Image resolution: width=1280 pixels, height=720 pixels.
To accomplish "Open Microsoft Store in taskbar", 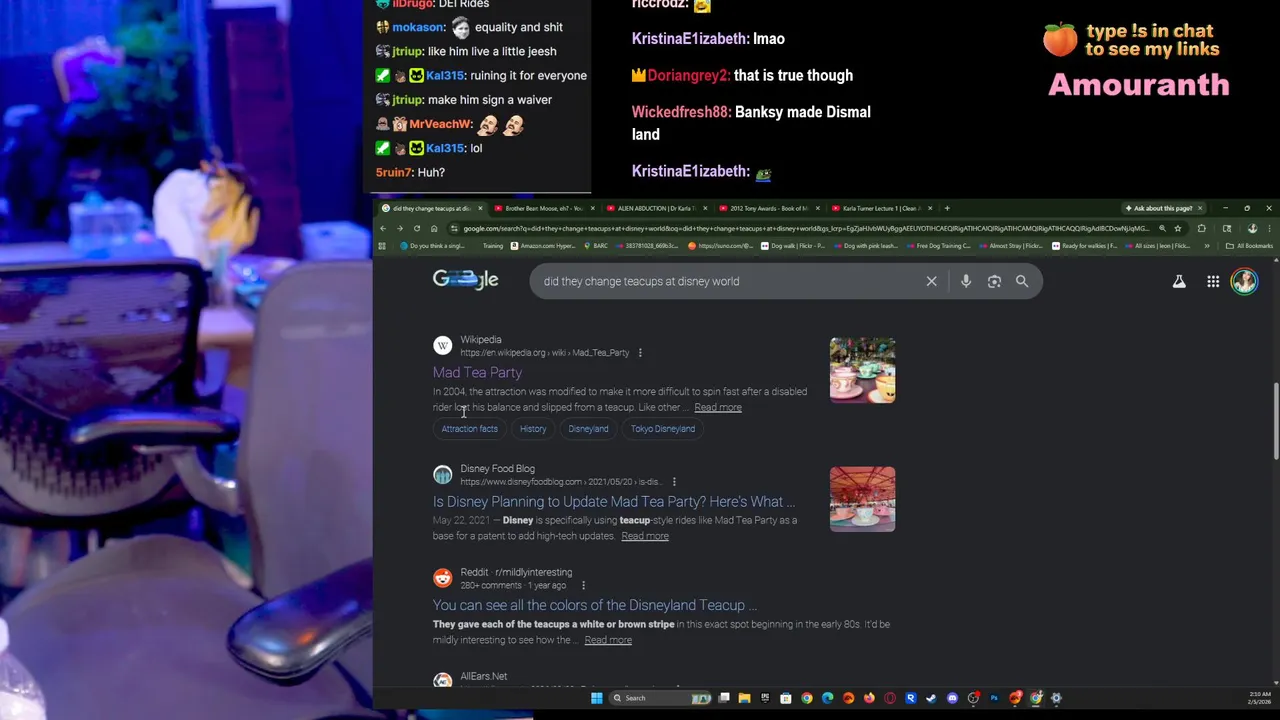I will (x=785, y=698).
